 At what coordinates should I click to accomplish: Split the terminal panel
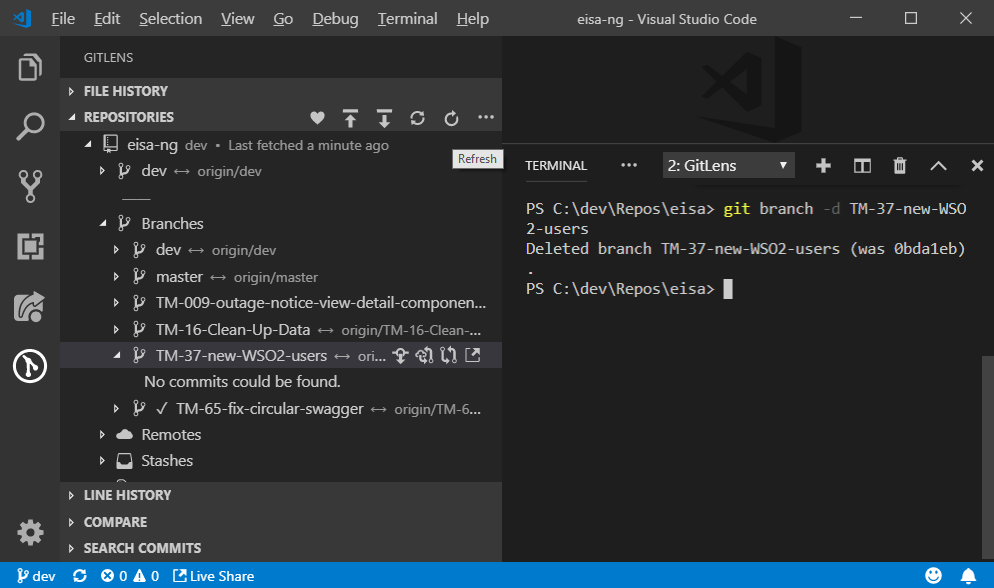[862, 166]
